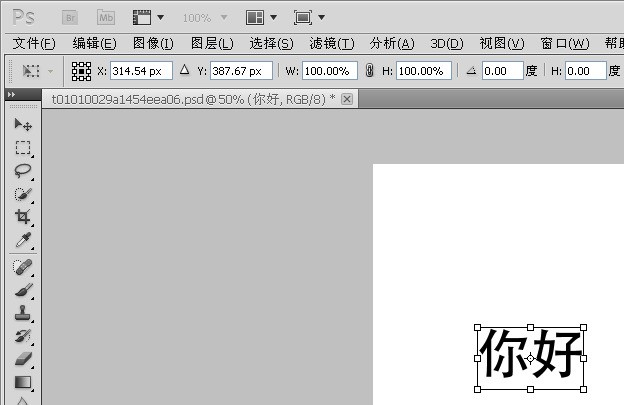Select the Eyedropper tool
Viewport: 624px width, 405px height.
click(x=23, y=240)
